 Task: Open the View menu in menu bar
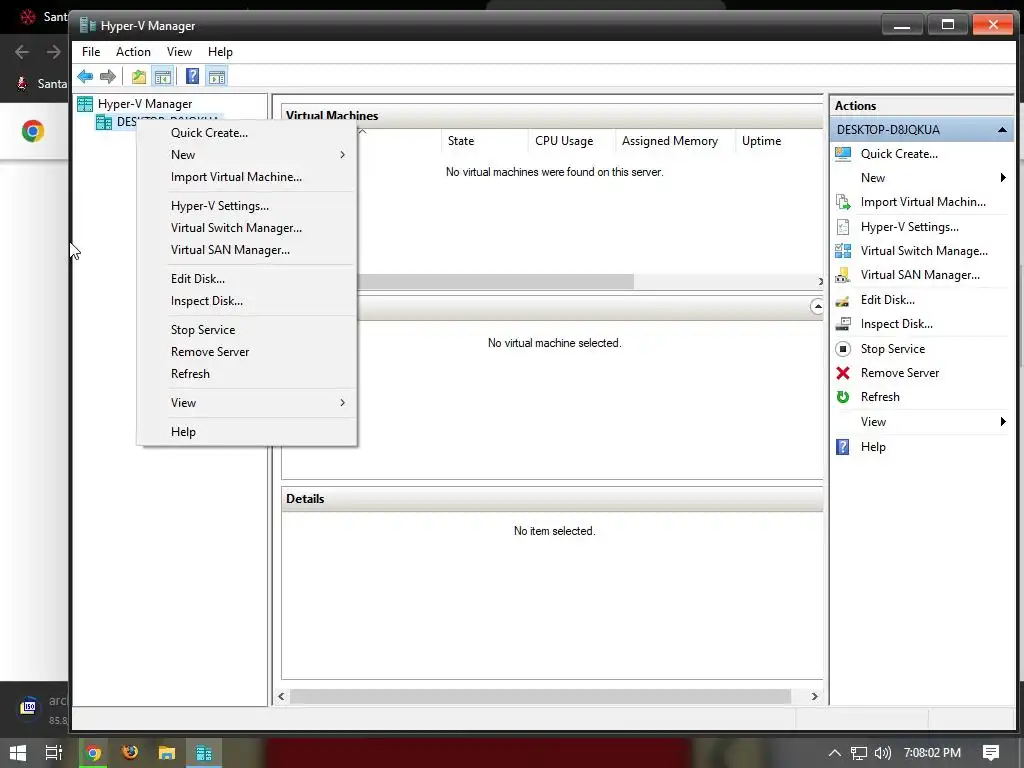[x=179, y=52]
